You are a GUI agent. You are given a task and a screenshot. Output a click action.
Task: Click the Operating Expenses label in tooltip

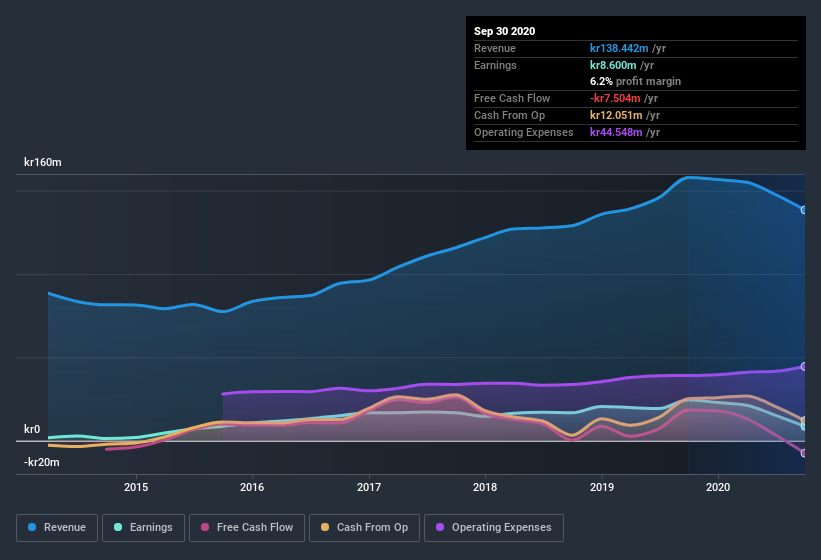click(x=524, y=132)
